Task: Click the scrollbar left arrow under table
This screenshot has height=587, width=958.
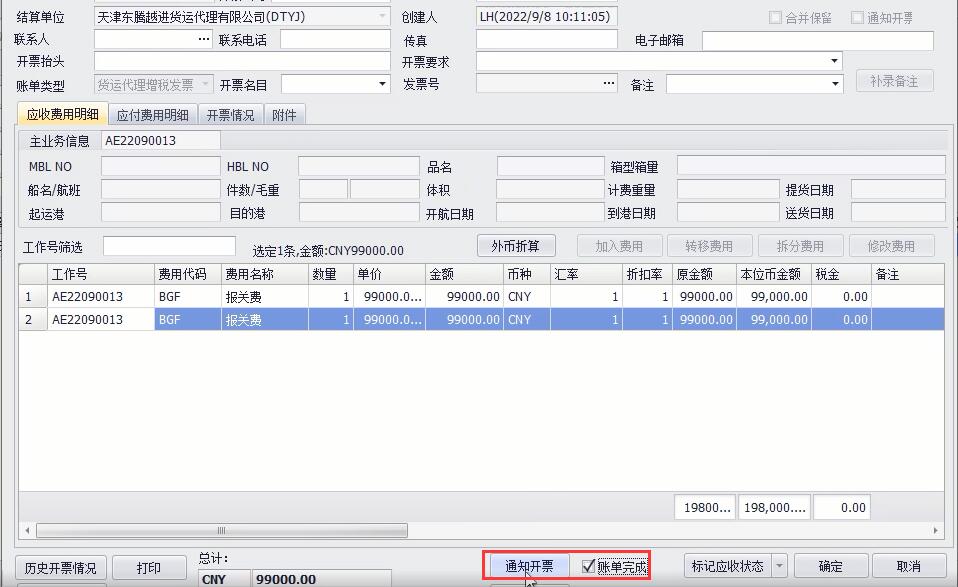Action: click(x=26, y=531)
